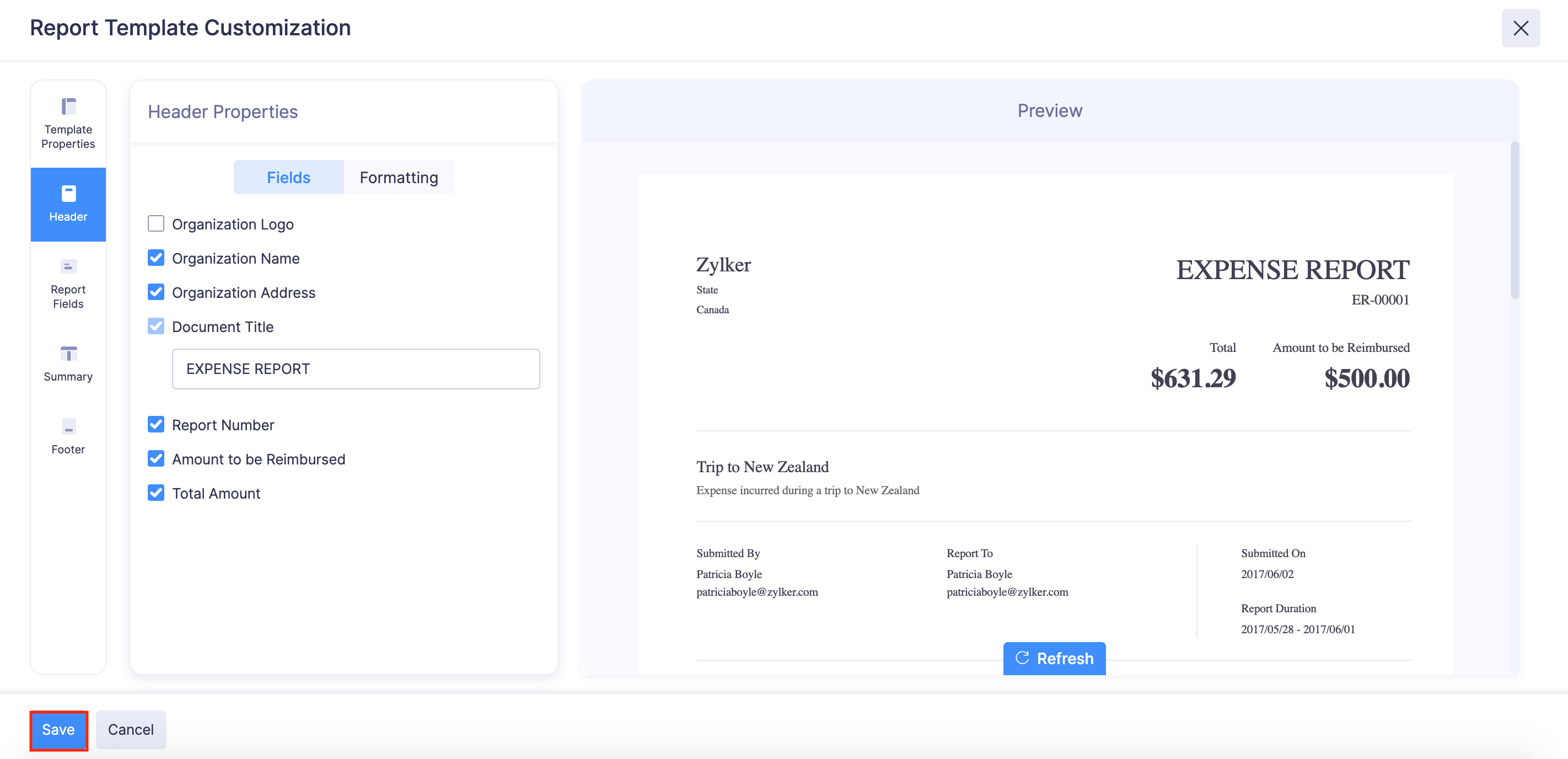The image size is (1568, 759).
Task: Select the Fields tab
Action: (x=288, y=178)
